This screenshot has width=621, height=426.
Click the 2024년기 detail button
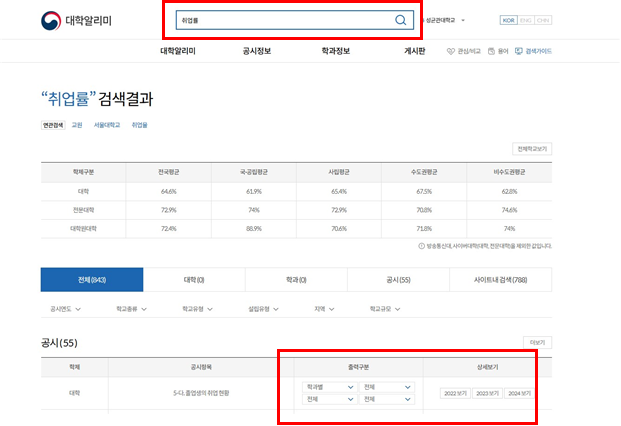tap(520, 393)
